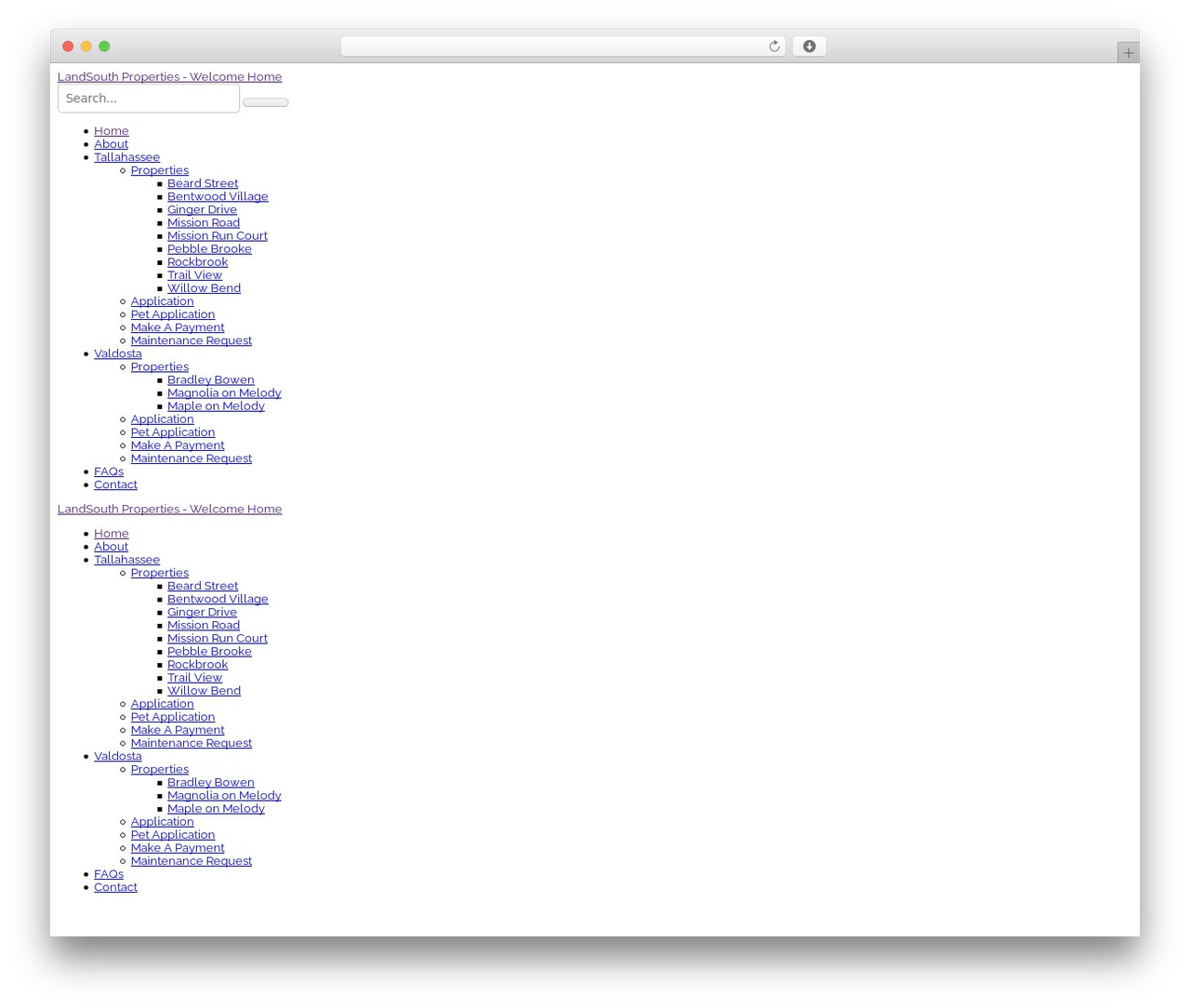The image size is (1190, 1008).
Task: Open Beard Street in the lower menu
Action: pos(202,586)
